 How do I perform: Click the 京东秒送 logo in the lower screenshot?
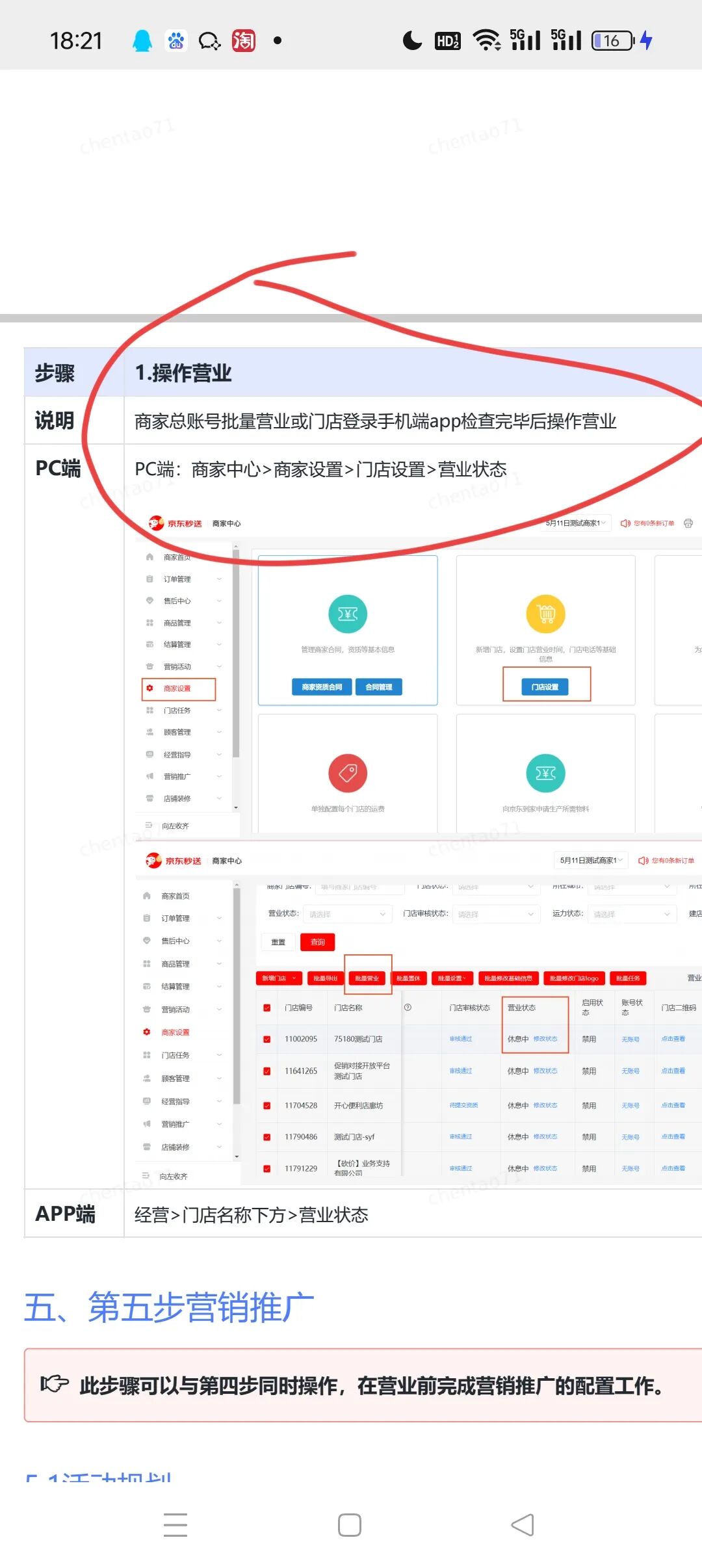pyautogui.click(x=174, y=861)
